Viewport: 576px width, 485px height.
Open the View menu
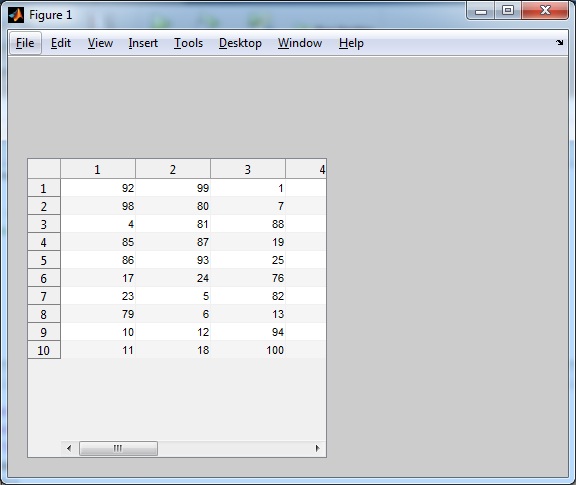point(100,43)
